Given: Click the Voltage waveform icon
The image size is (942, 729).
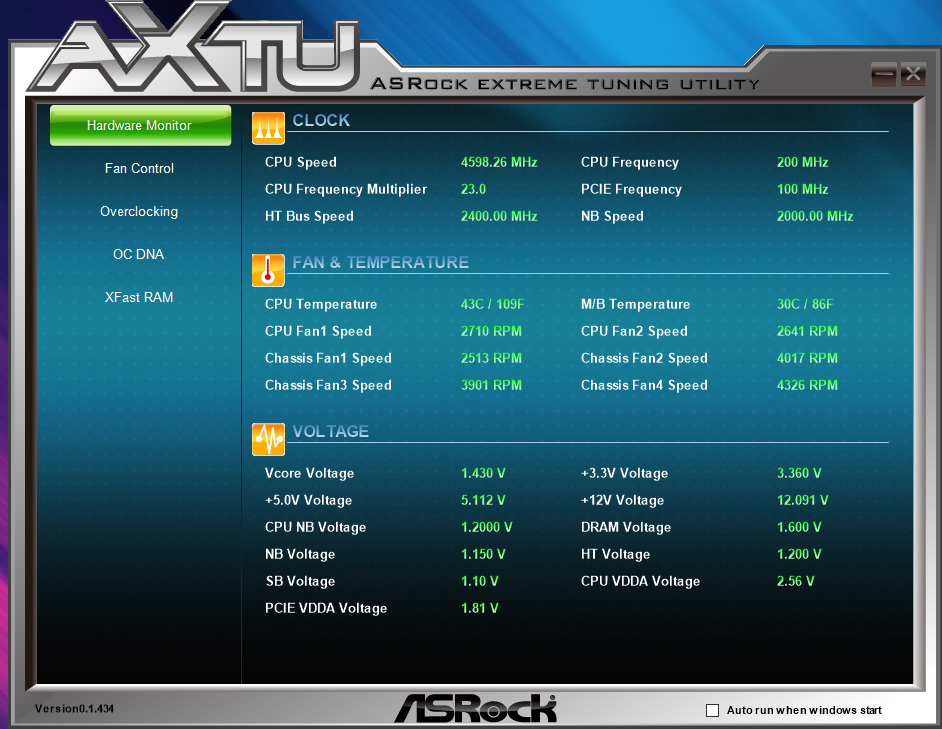Looking at the screenshot, I should (268, 439).
